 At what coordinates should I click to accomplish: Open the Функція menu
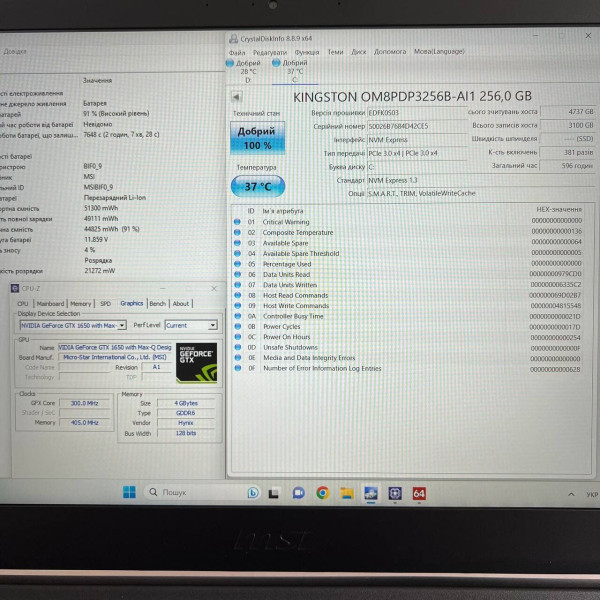(307, 52)
